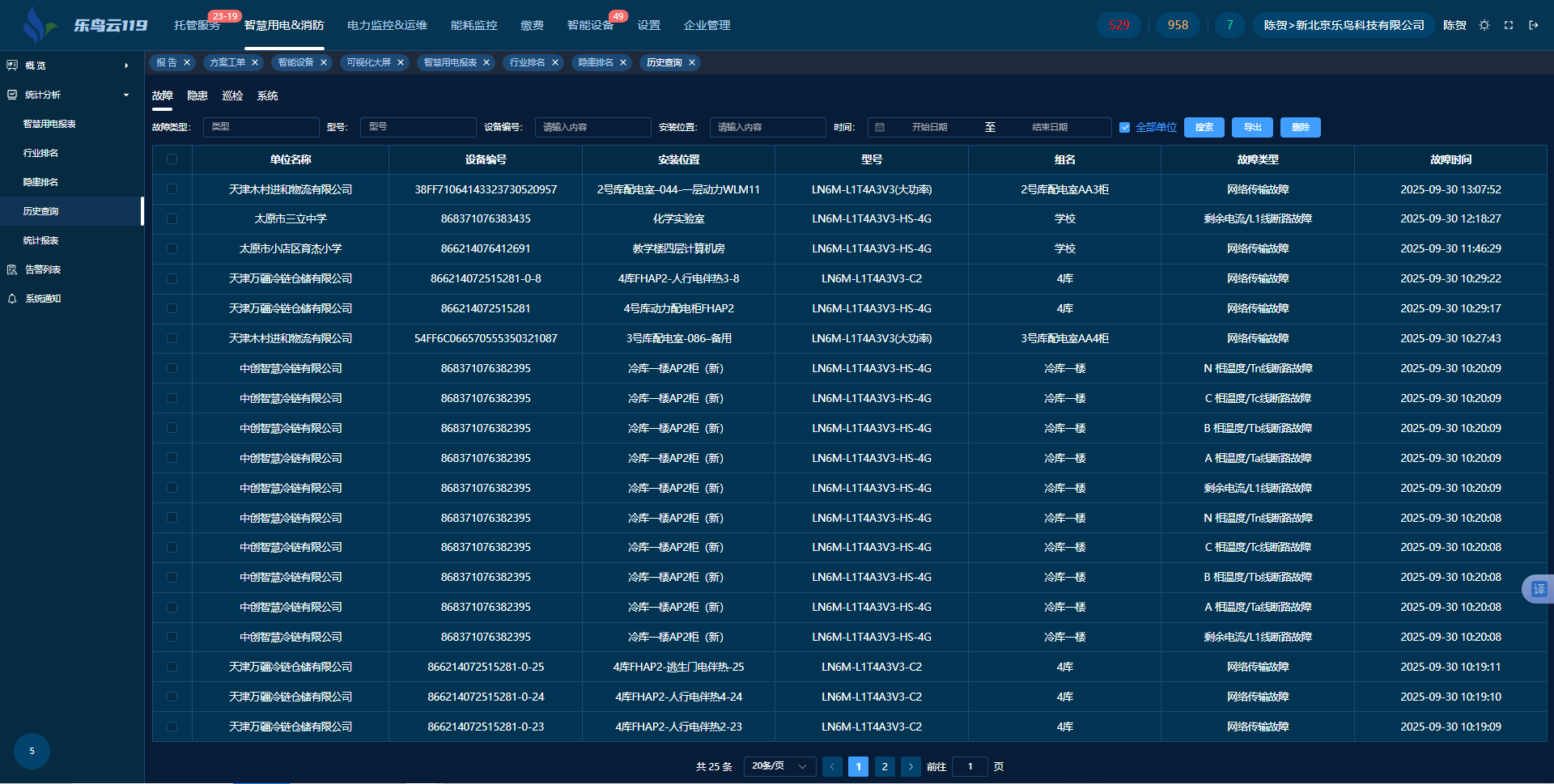This screenshot has height=784, width=1554.
Task: Click the calendar icon in date field
Action: point(880,127)
